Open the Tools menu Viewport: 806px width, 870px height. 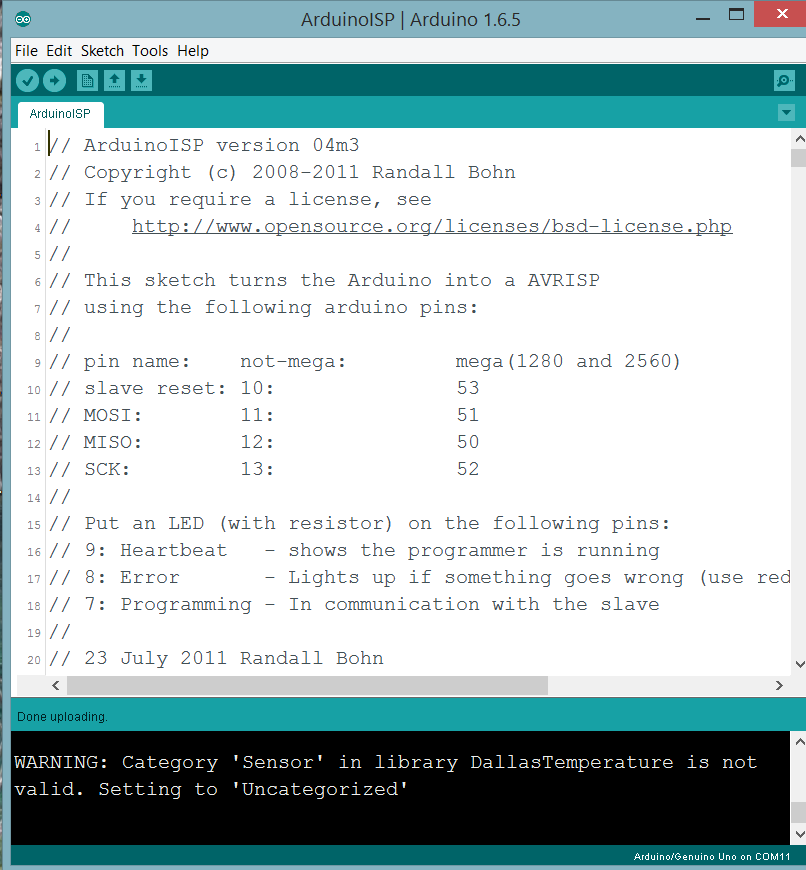pos(150,51)
